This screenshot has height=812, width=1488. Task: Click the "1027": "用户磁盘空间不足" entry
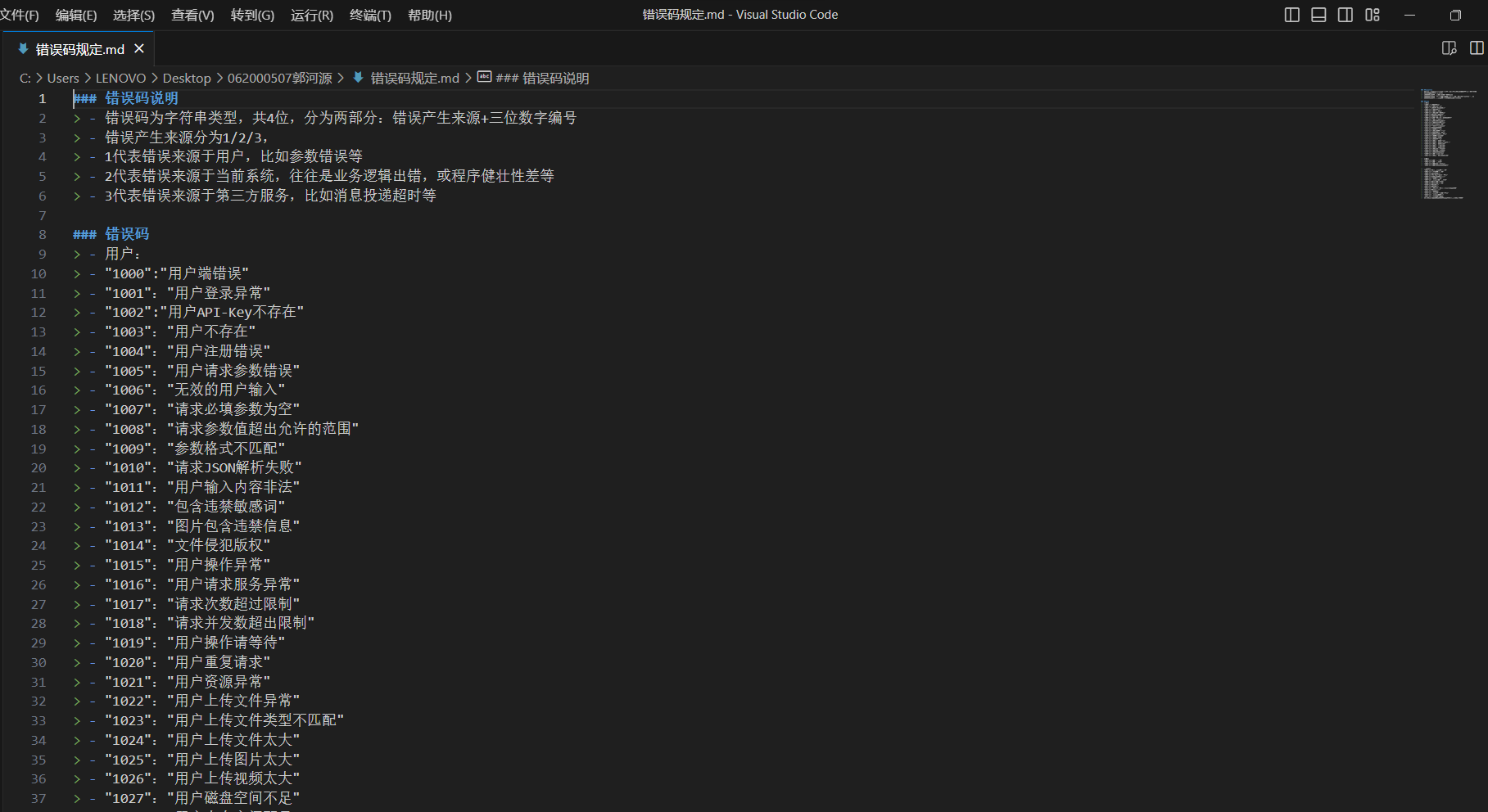tap(202, 799)
